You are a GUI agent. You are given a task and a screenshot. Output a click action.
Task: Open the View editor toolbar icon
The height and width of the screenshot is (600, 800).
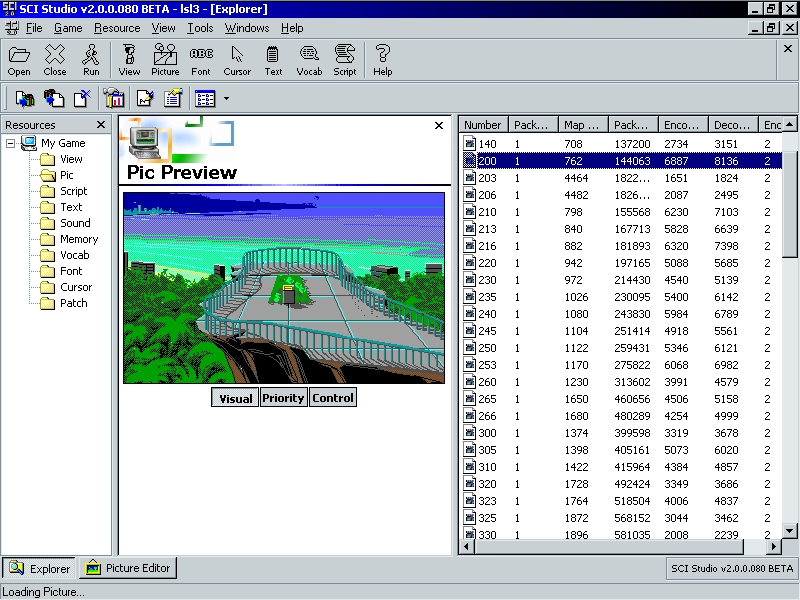[129, 60]
